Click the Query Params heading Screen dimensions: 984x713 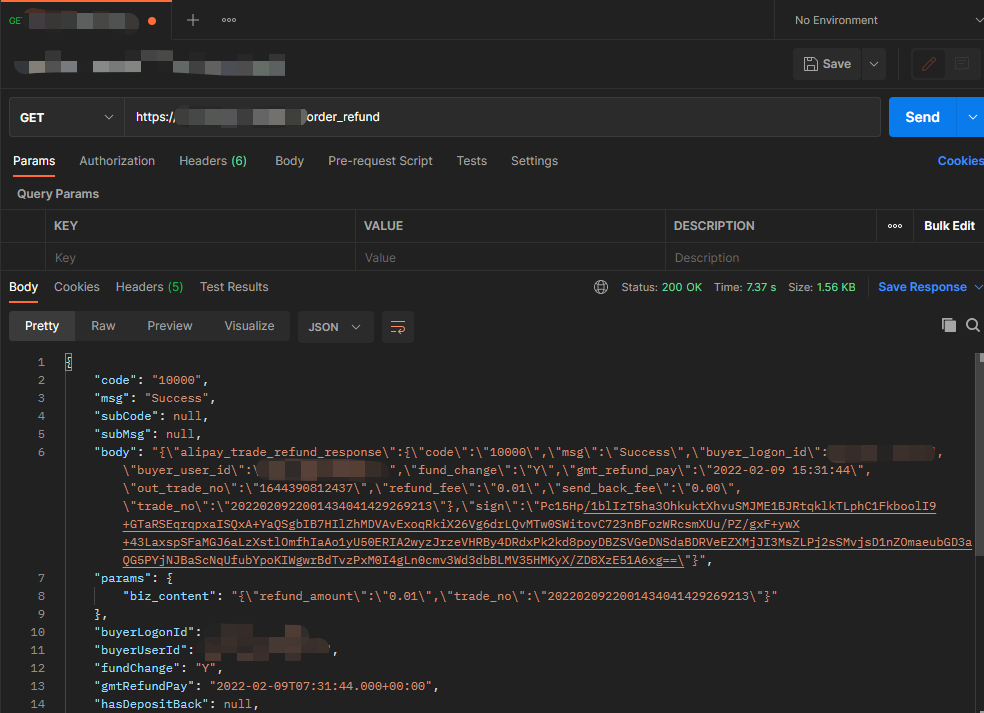coord(58,194)
